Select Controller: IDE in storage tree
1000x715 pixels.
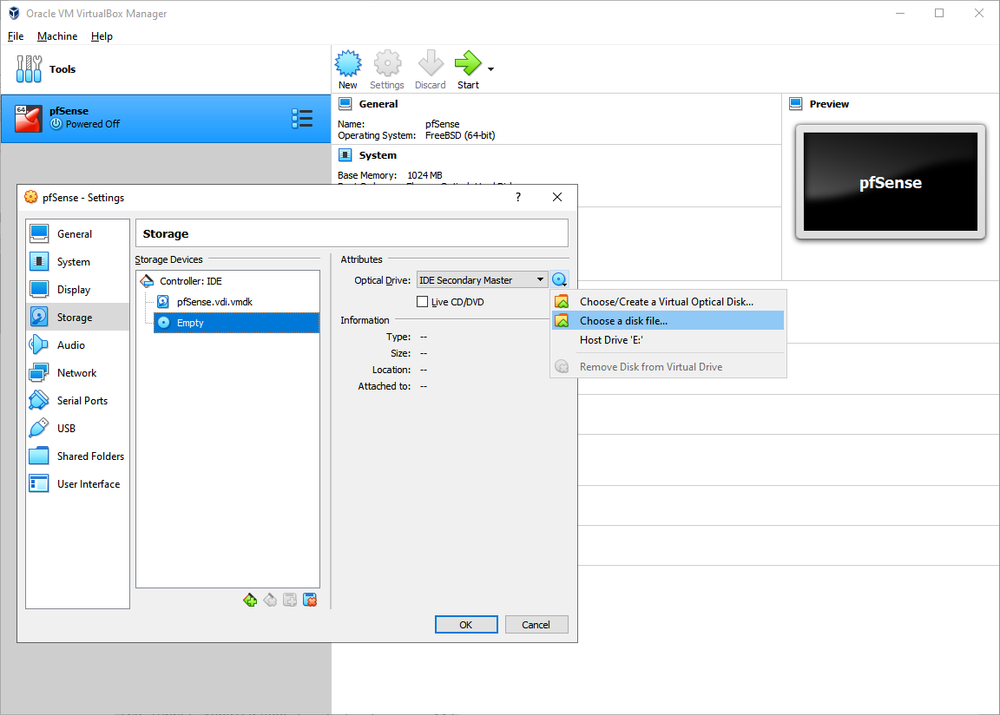(x=228, y=281)
